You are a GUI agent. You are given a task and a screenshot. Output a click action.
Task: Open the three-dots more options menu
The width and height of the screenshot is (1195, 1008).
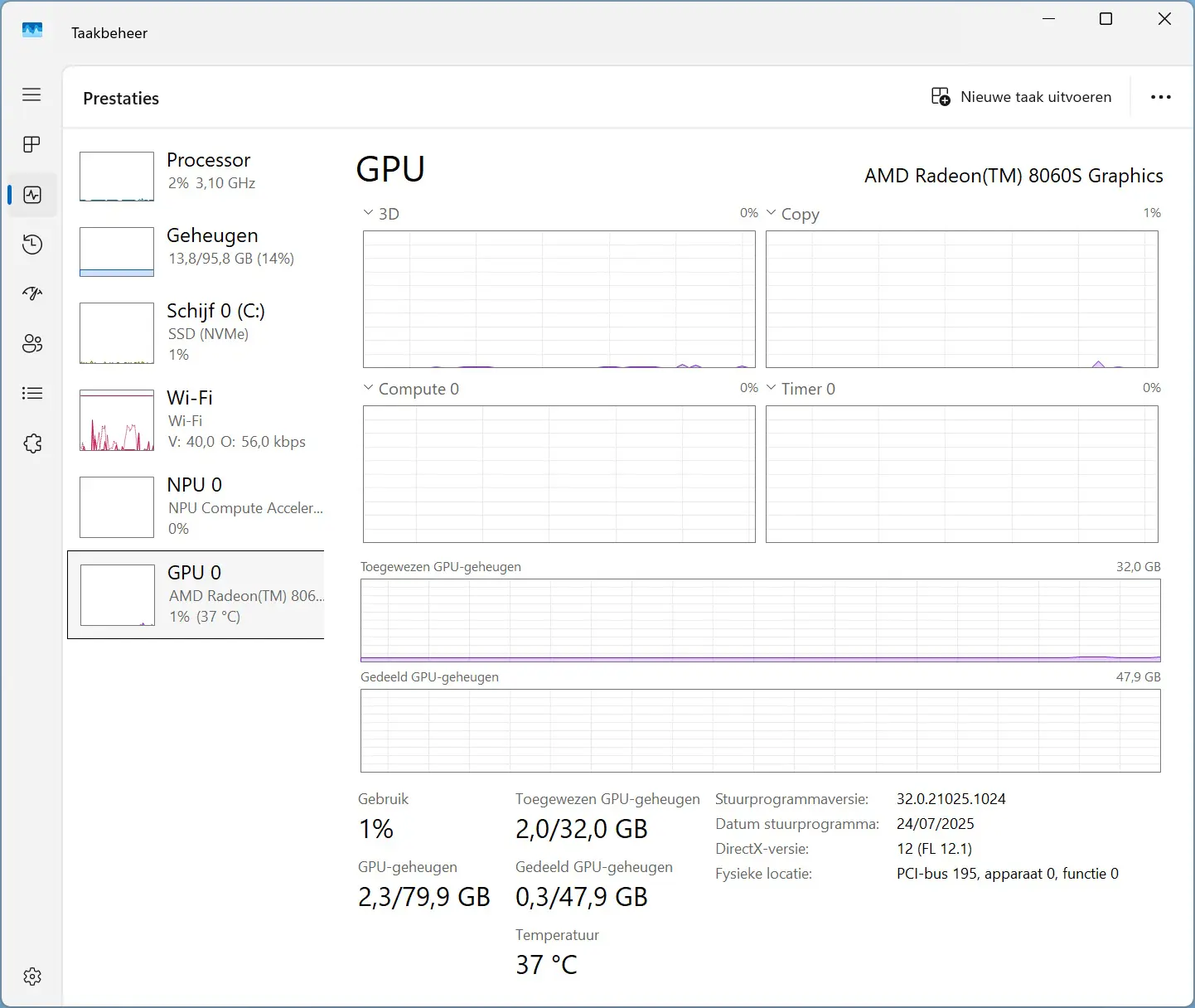[1161, 97]
